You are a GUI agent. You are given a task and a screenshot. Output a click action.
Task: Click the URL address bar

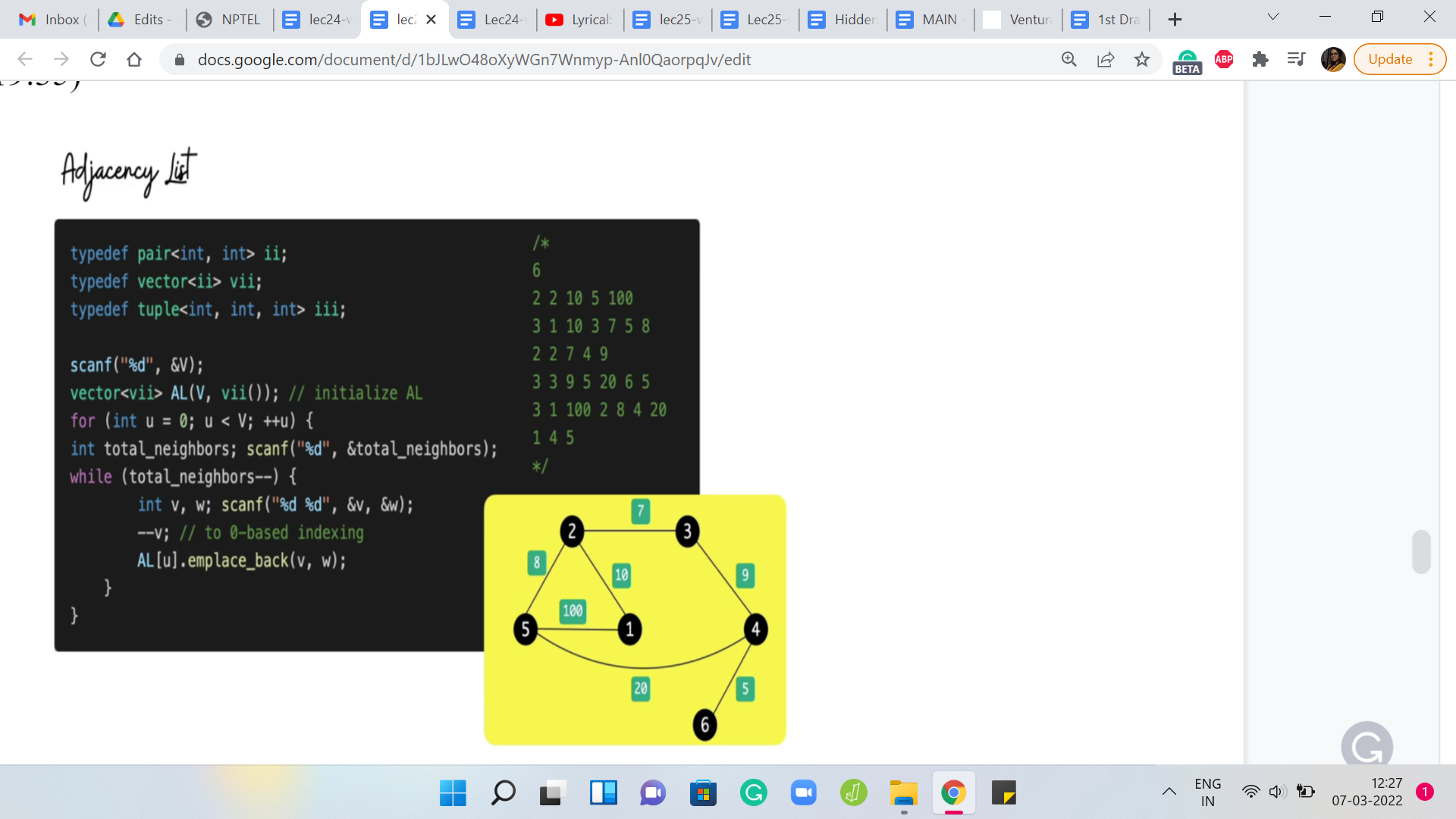[474, 59]
